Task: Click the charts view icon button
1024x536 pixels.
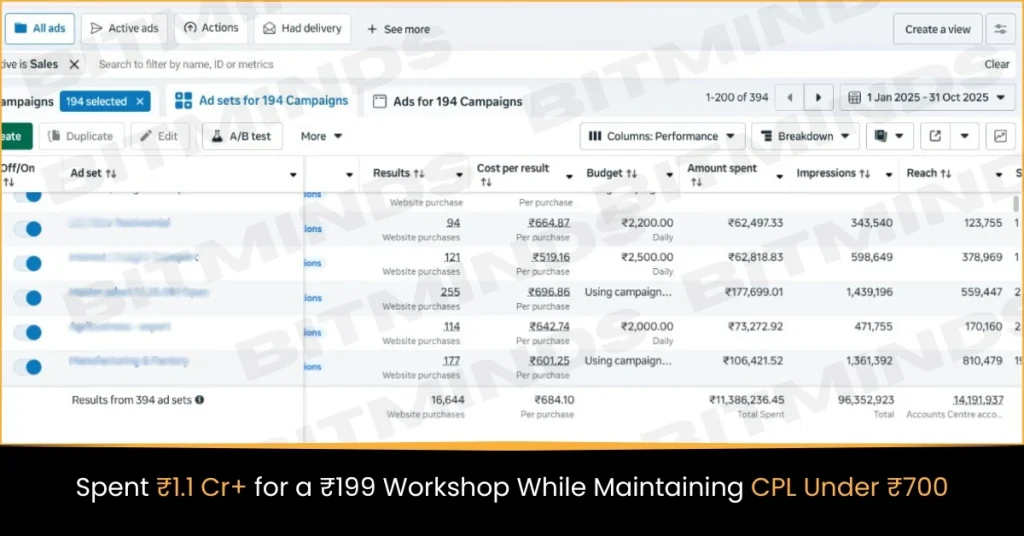Action: point(1000,136)
